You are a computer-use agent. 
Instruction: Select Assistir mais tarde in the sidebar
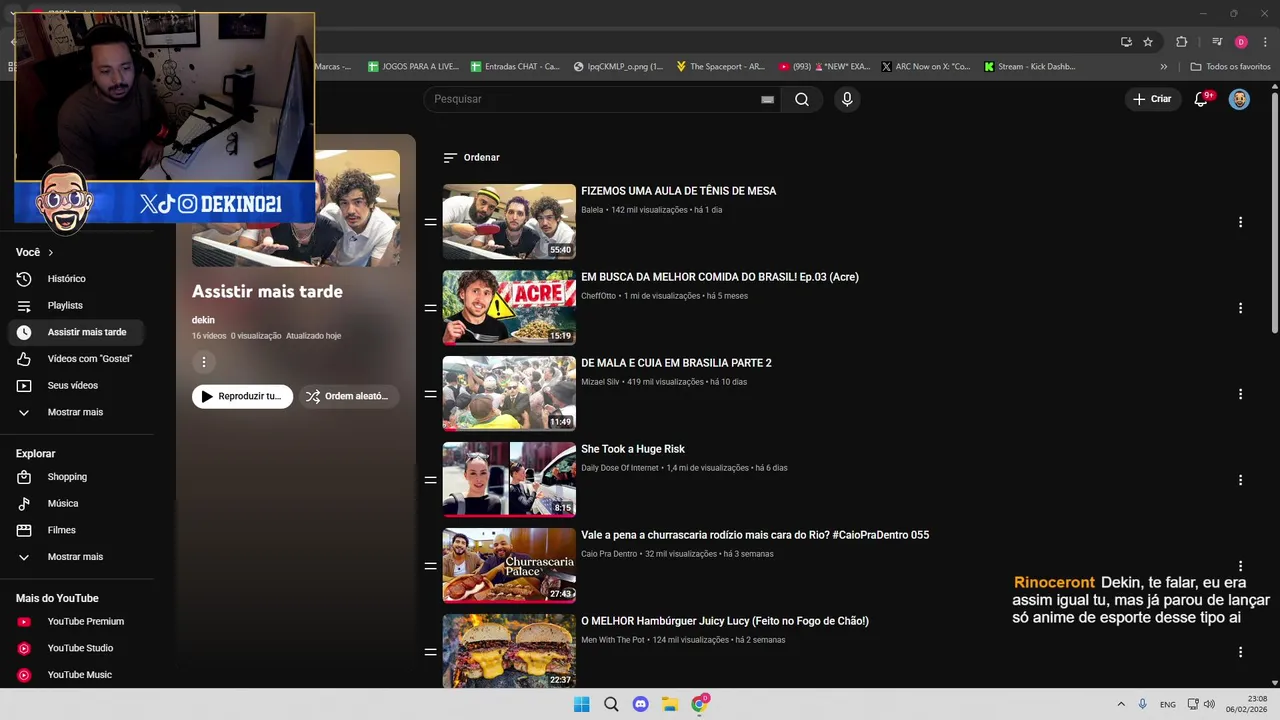(76, 332)
